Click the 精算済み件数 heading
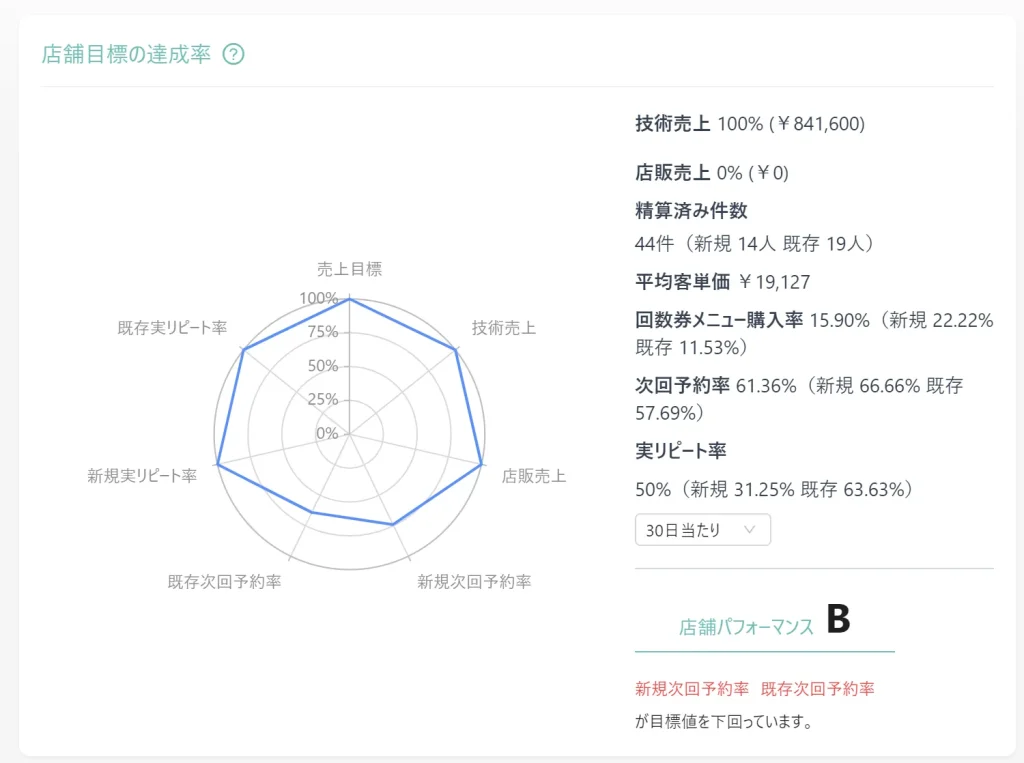The height and width of the screenshot is (763, 1024). 691,211
